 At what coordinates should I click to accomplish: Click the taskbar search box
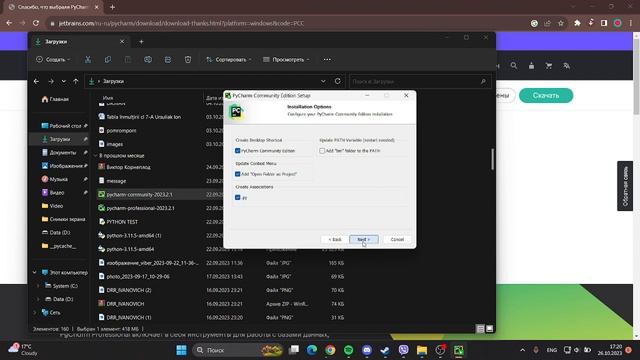[238, 350]
